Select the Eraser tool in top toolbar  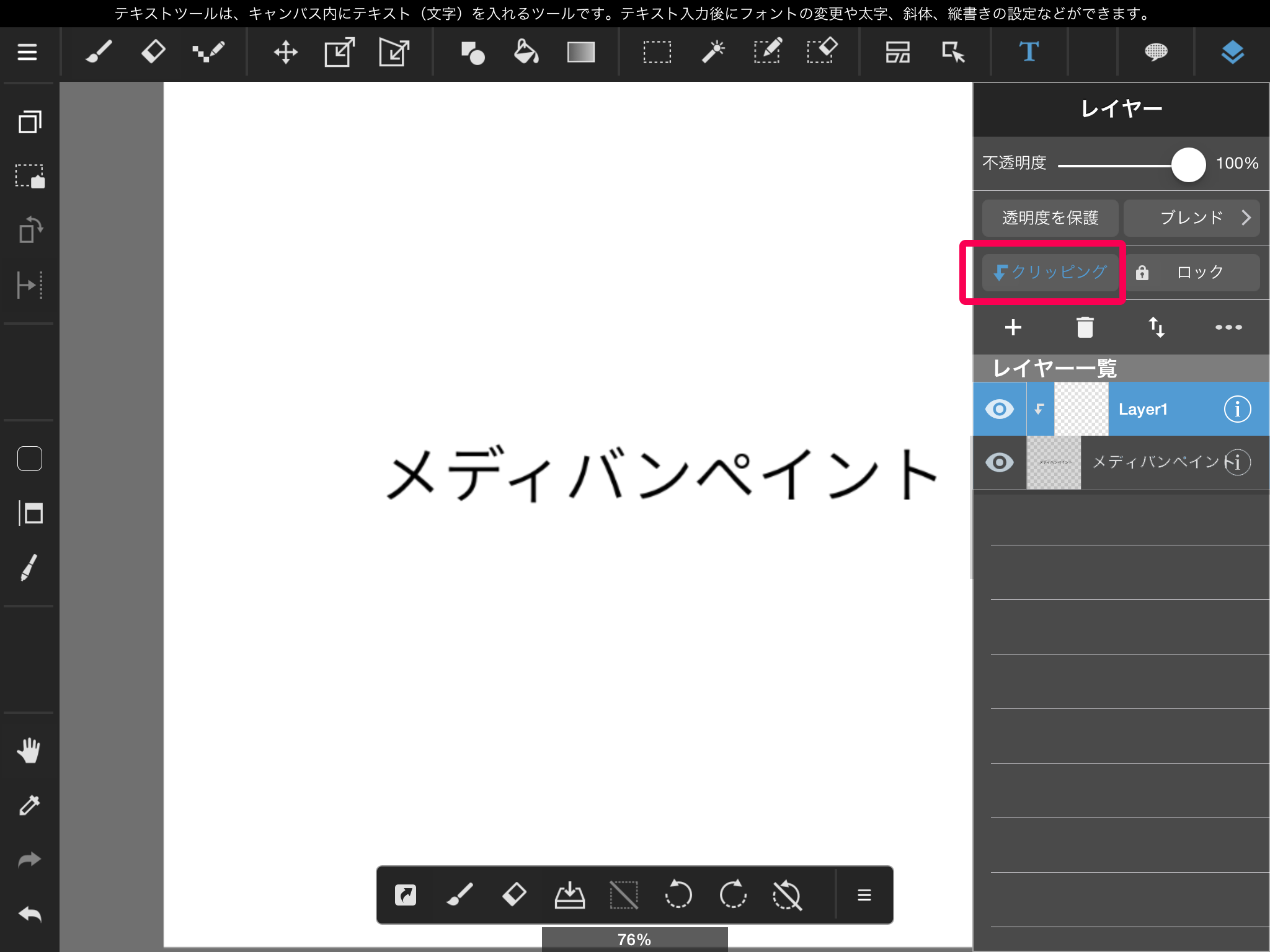153,53
